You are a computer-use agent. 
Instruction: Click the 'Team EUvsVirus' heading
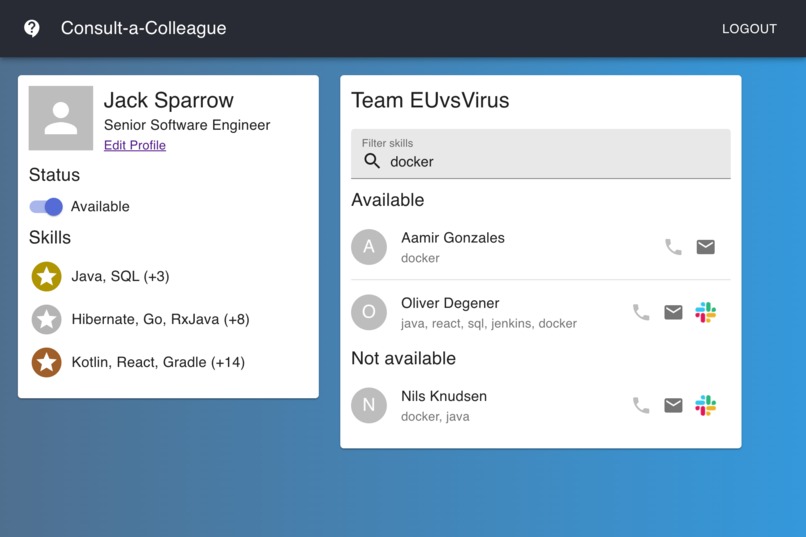(430, 100)
